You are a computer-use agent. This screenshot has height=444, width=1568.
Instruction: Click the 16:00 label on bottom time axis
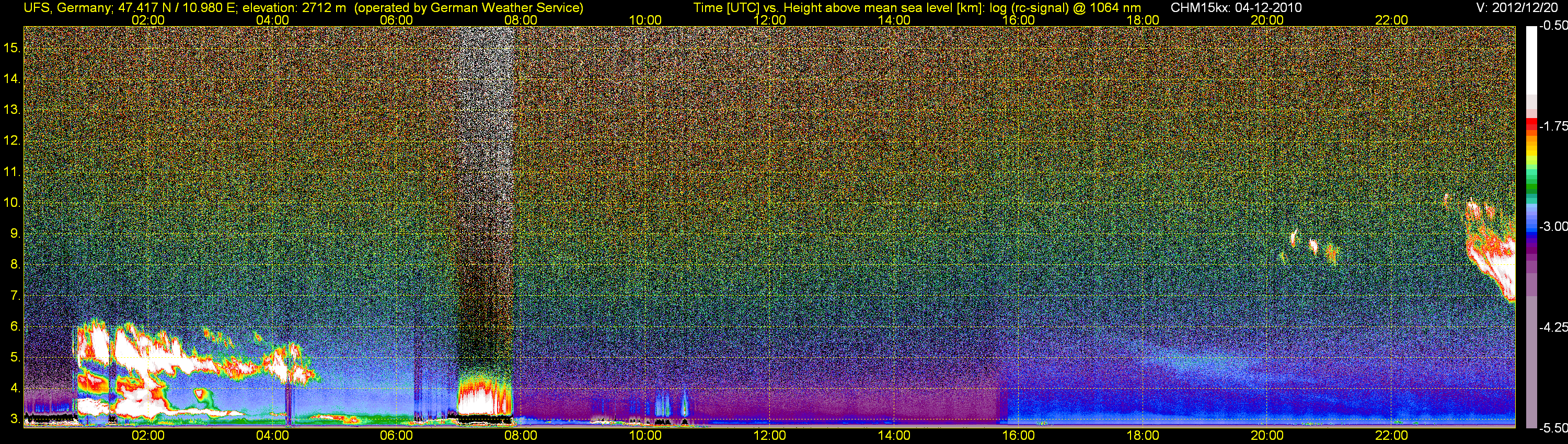1018,436
